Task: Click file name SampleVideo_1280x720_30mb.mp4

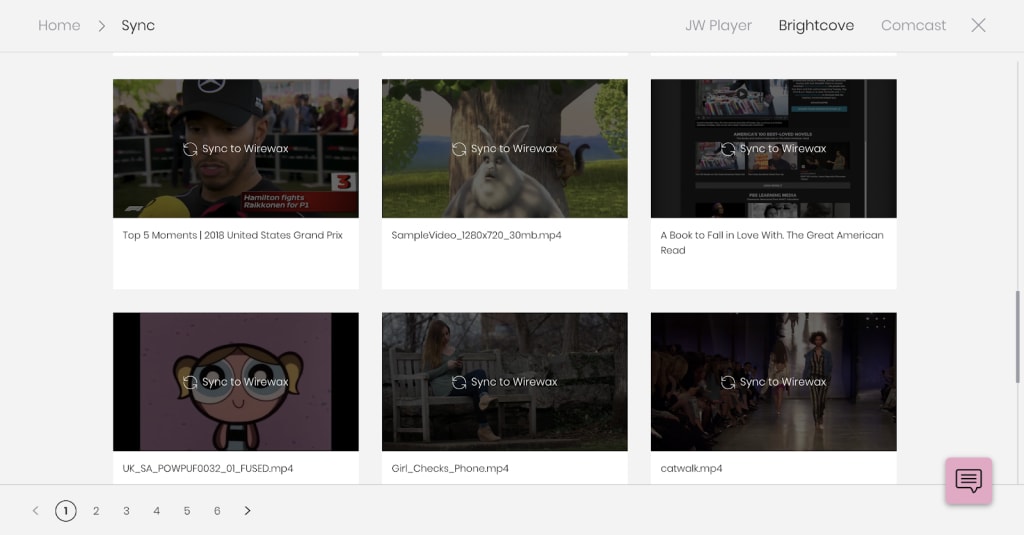Action: (476, 235)
